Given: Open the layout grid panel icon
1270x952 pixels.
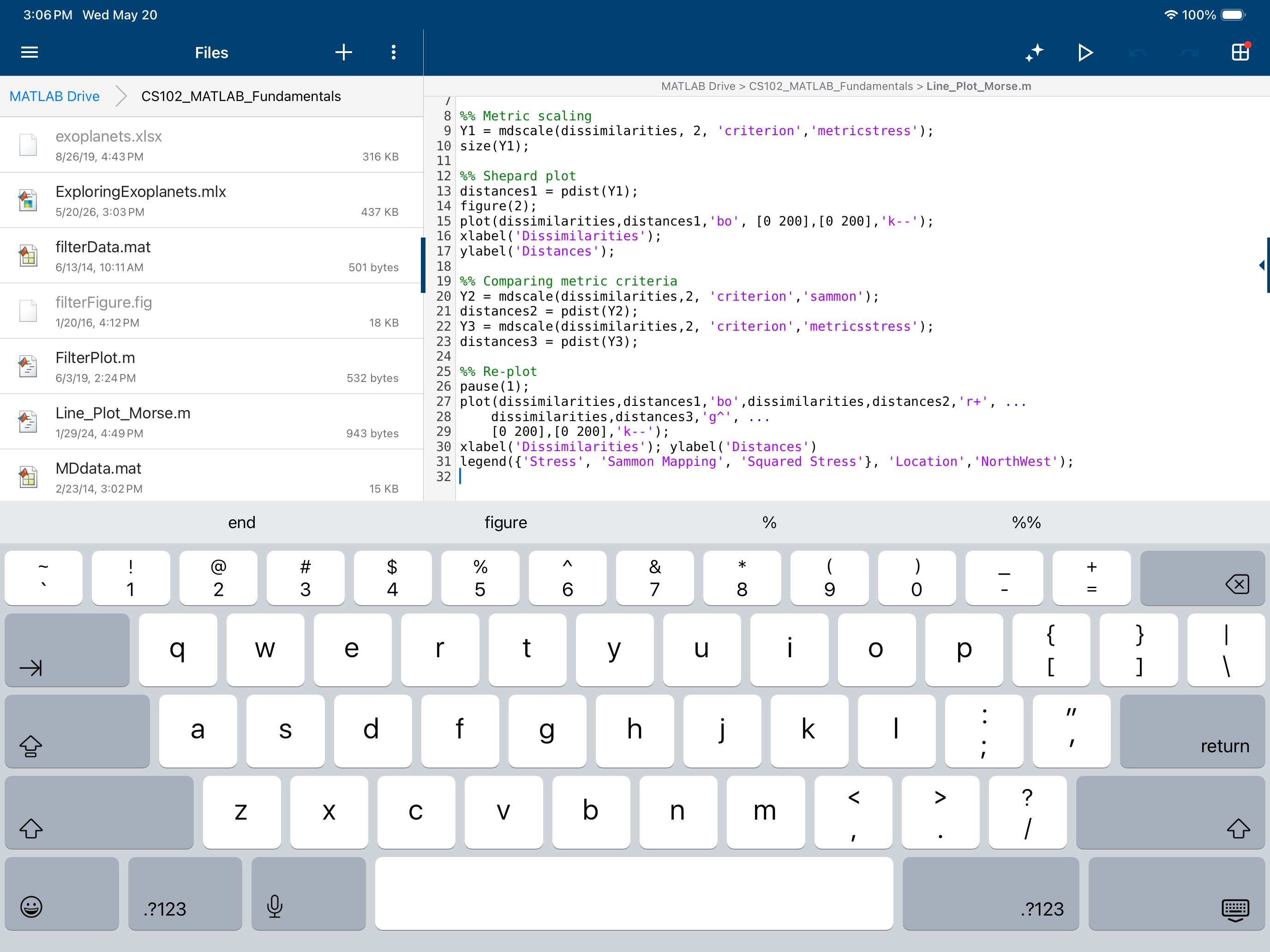Looking at the screenshot, I should (1241, 52).
